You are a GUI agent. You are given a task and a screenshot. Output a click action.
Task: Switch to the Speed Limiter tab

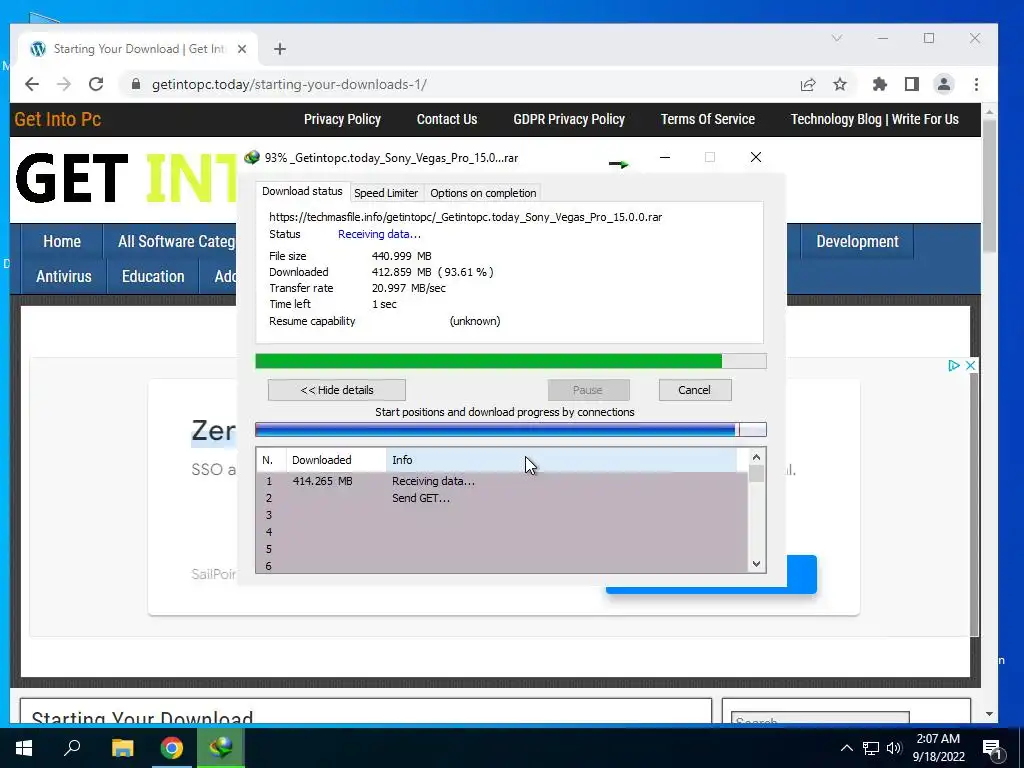click(x=386, y=193)
